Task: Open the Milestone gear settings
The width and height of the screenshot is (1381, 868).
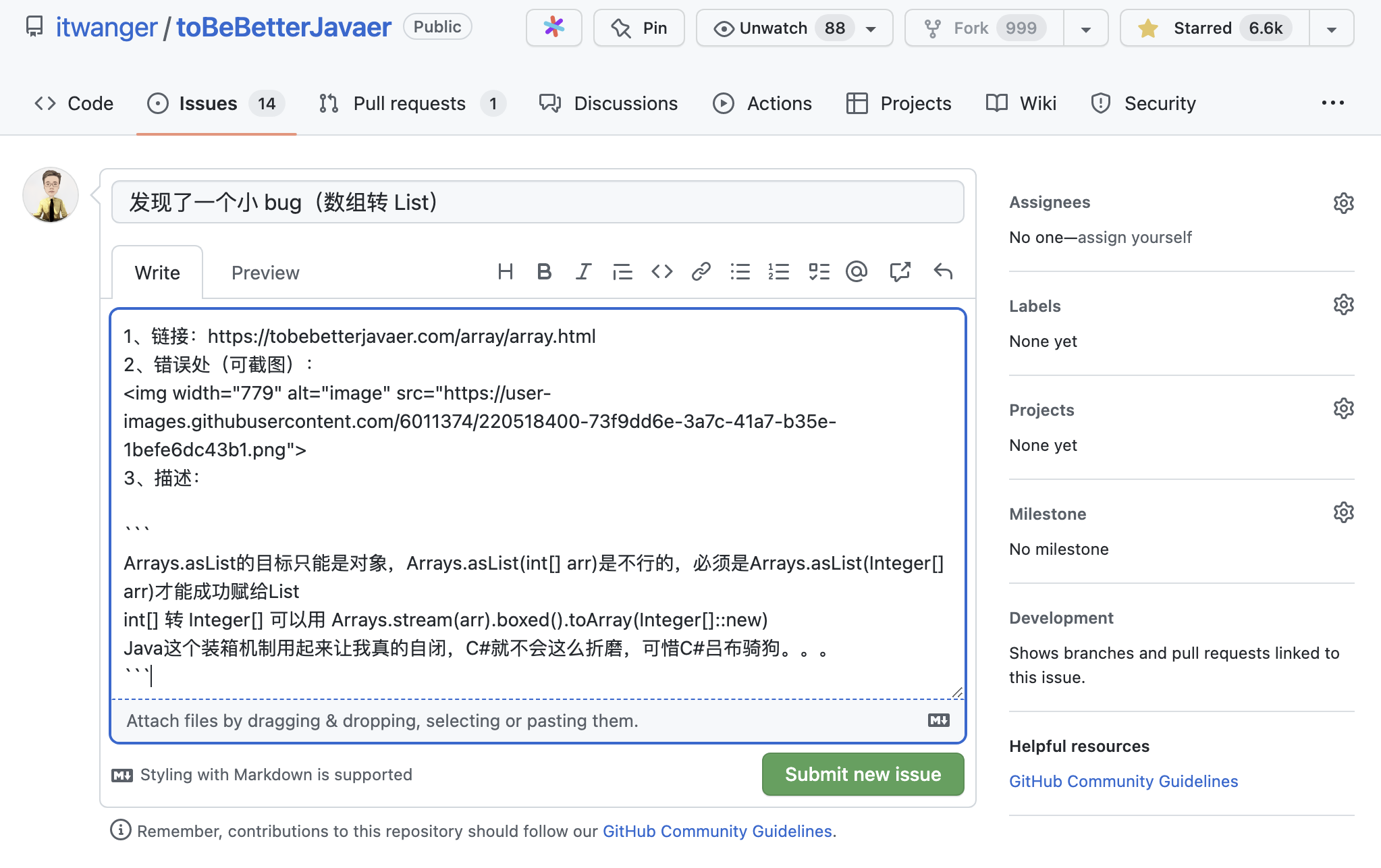Action: [1343, 512]
